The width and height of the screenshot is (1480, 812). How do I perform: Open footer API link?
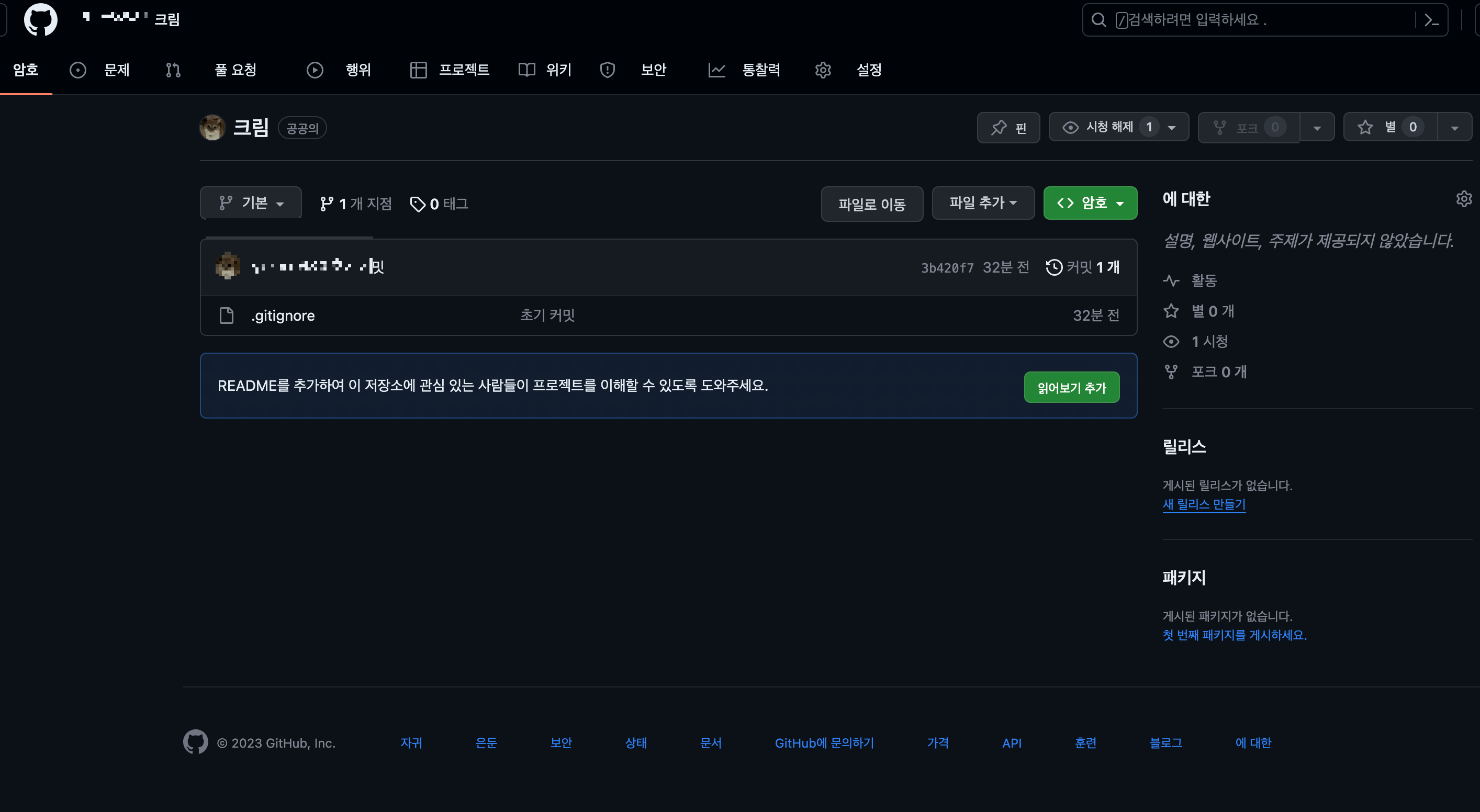tap(1012, 742)
